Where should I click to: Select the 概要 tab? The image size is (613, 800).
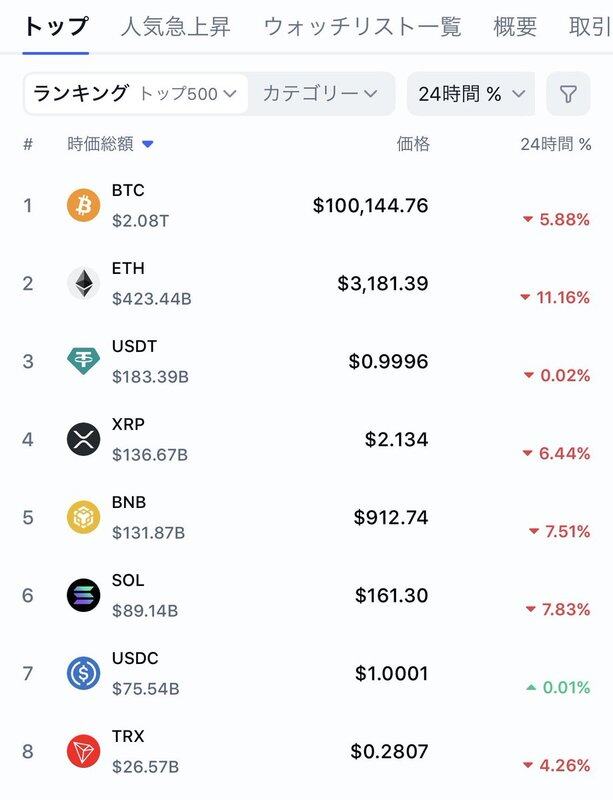[515, 26]
